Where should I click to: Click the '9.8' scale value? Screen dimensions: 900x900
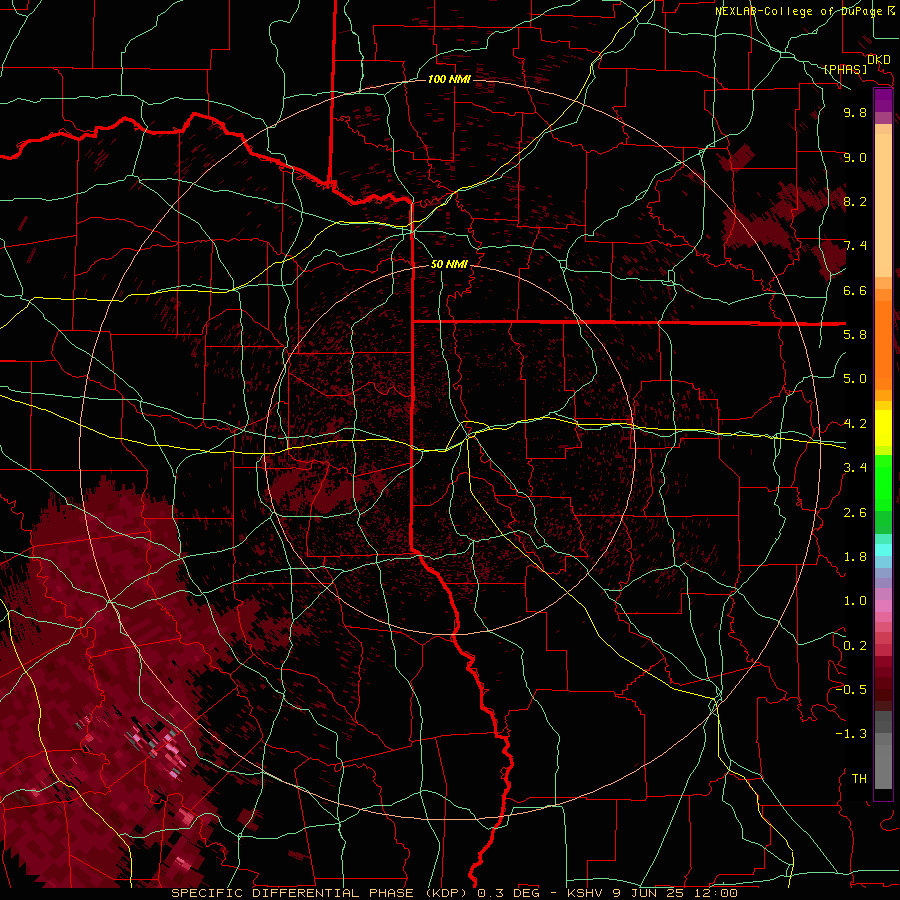(x=855, y=112)
